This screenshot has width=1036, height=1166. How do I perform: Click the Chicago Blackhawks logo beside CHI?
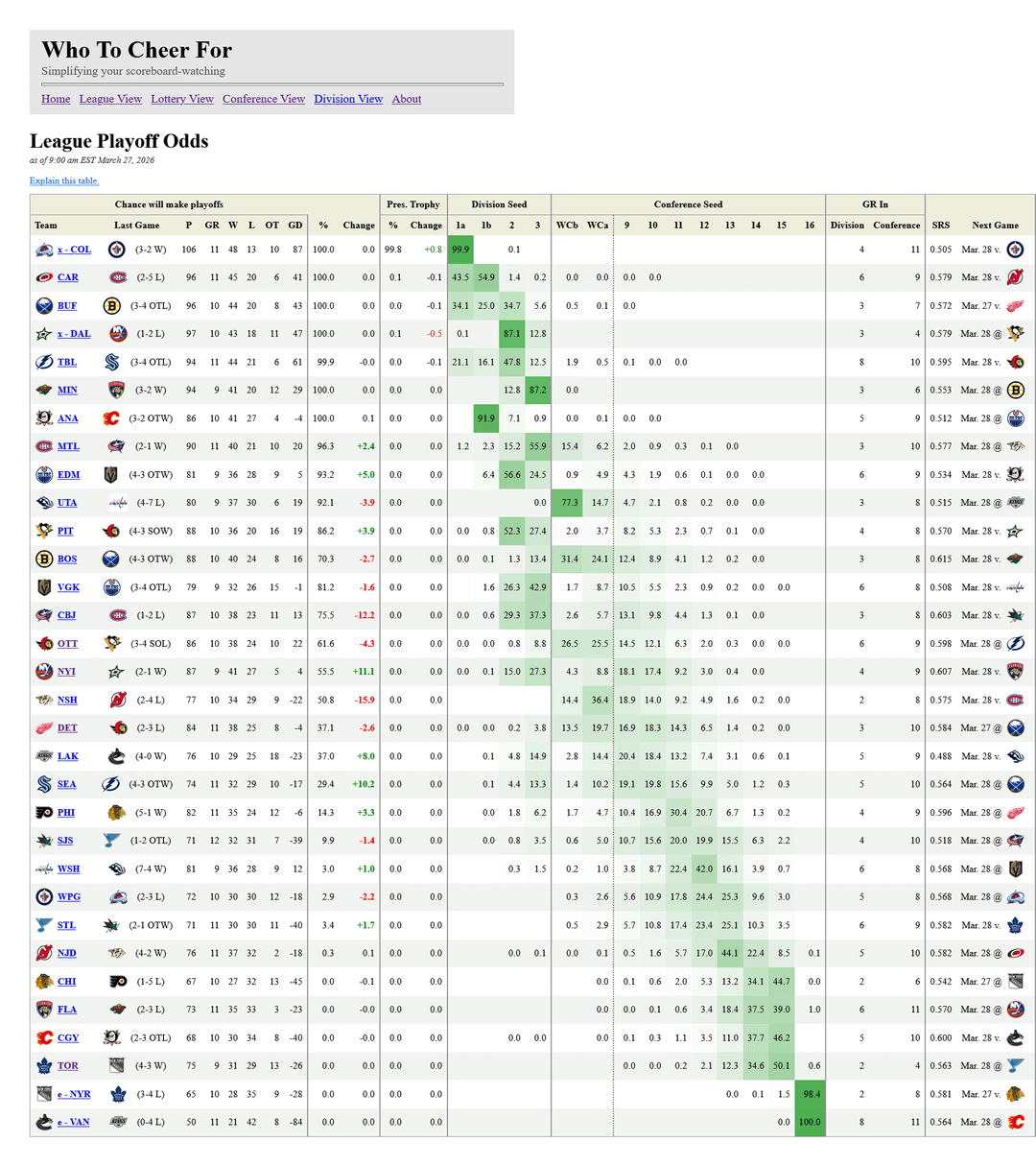[44, 981]
